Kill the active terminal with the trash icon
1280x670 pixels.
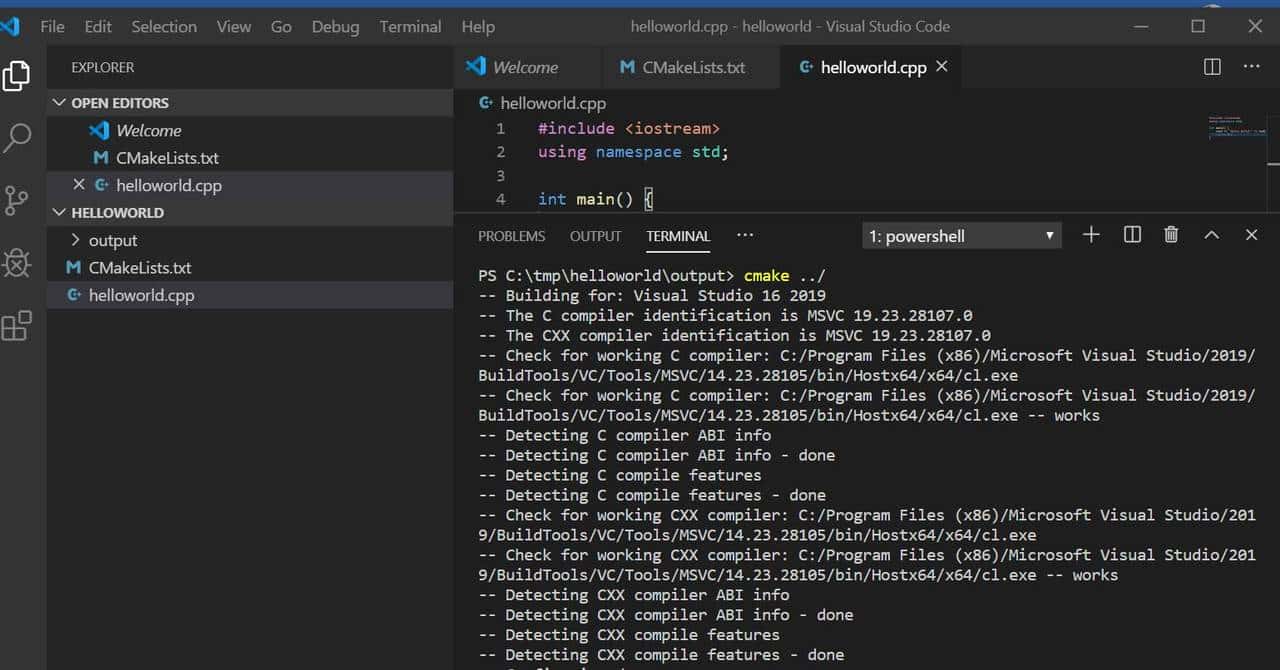pyautogui.click(x=1170, y=234)
